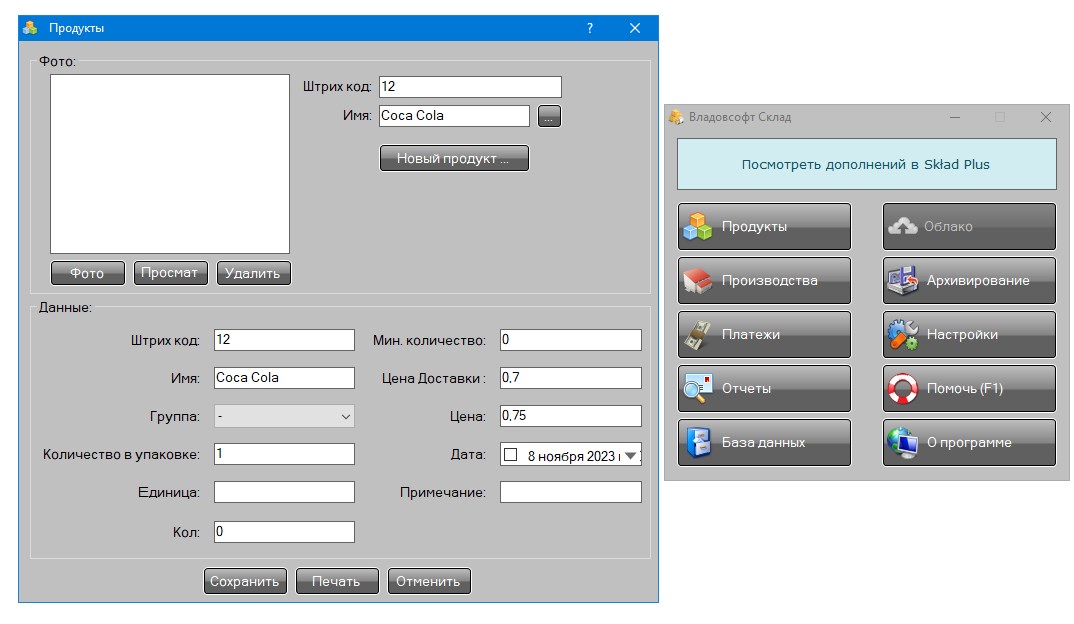
Task: Open Платежи with the money icon
Action: point(764,334)
